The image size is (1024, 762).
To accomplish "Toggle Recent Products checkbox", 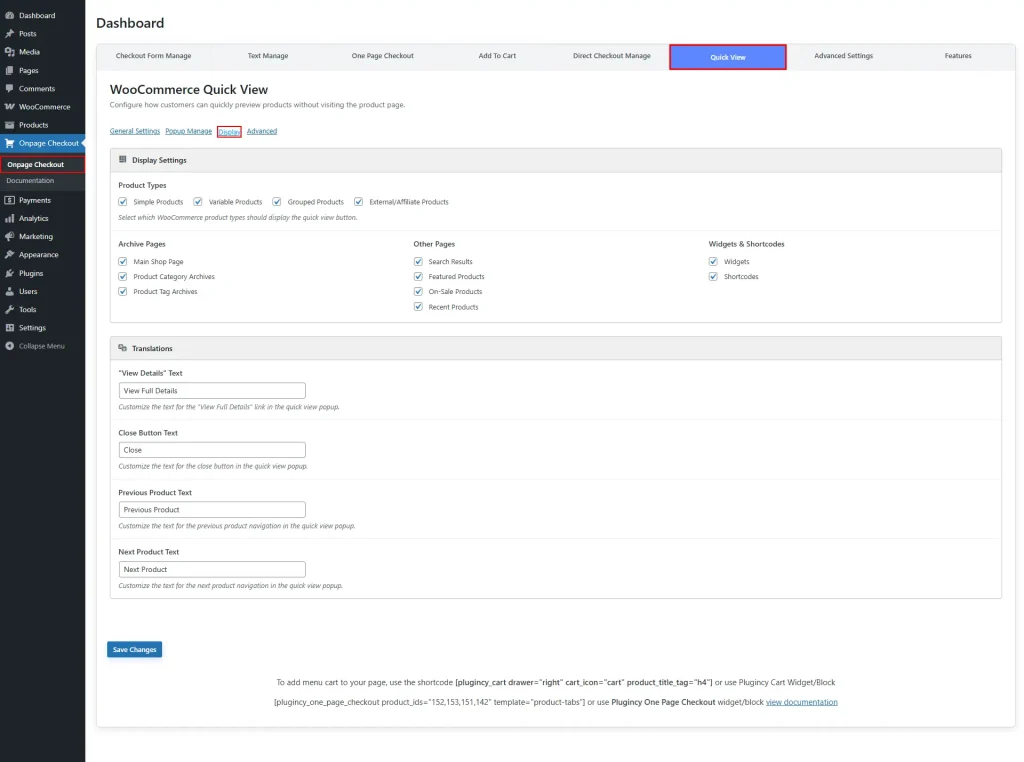I will point(418,307).
